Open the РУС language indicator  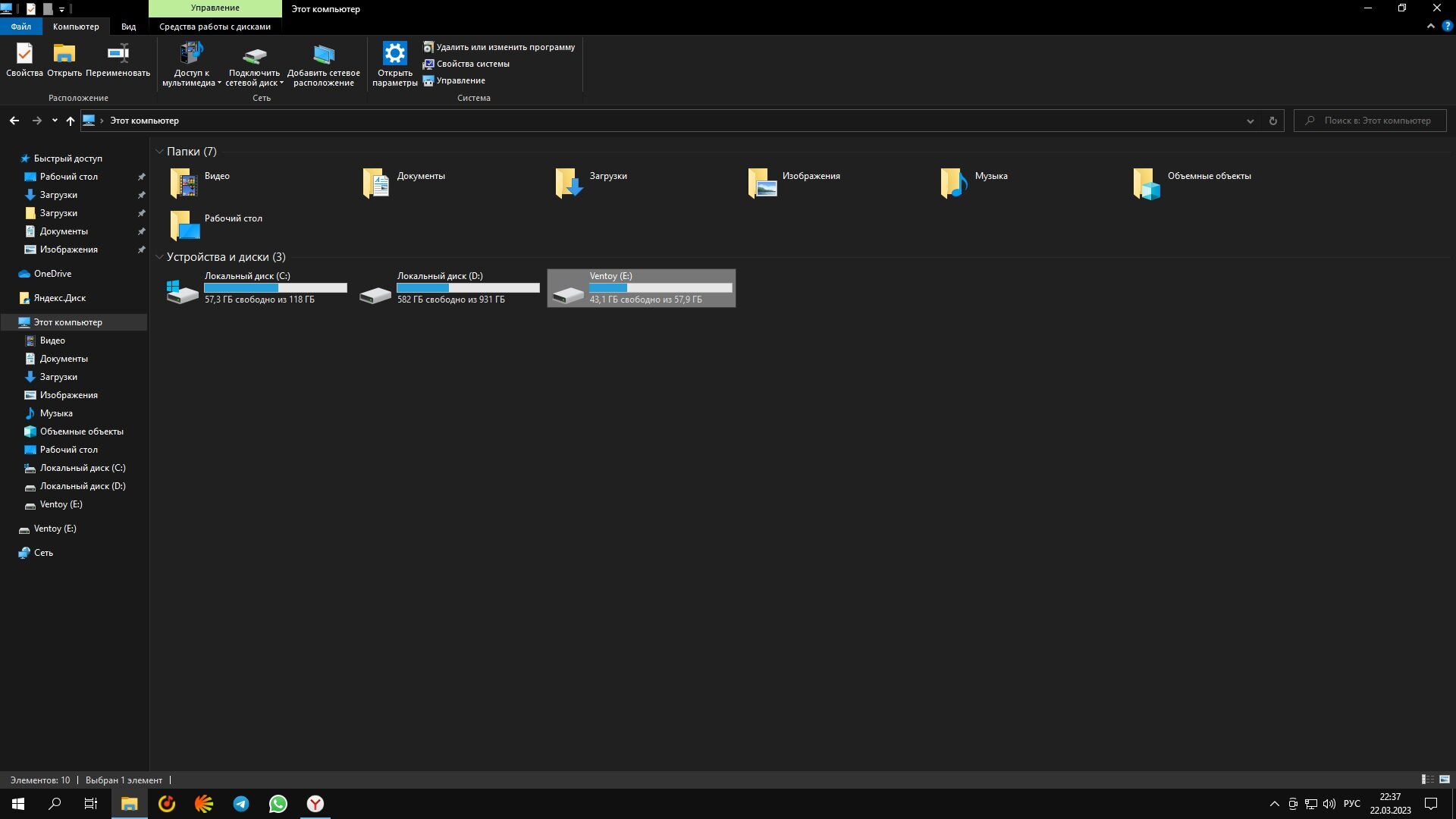point(1352,804)
